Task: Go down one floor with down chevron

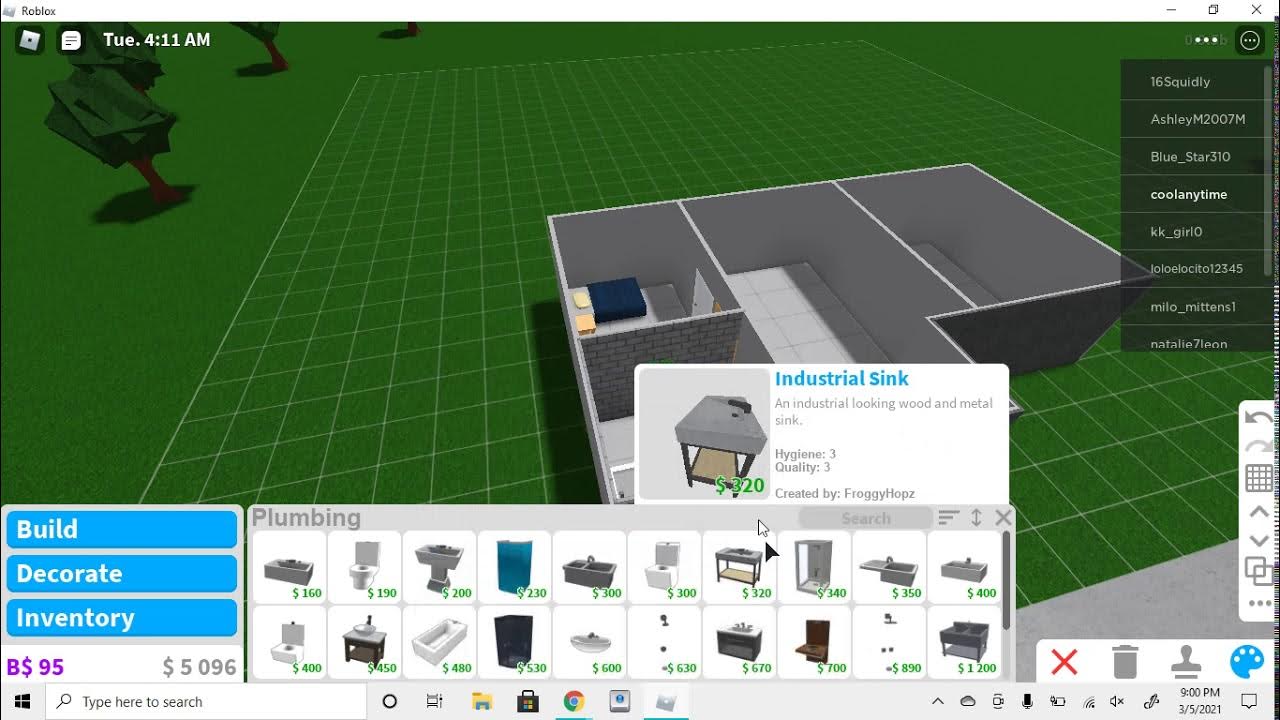Action: (1259, 541)
